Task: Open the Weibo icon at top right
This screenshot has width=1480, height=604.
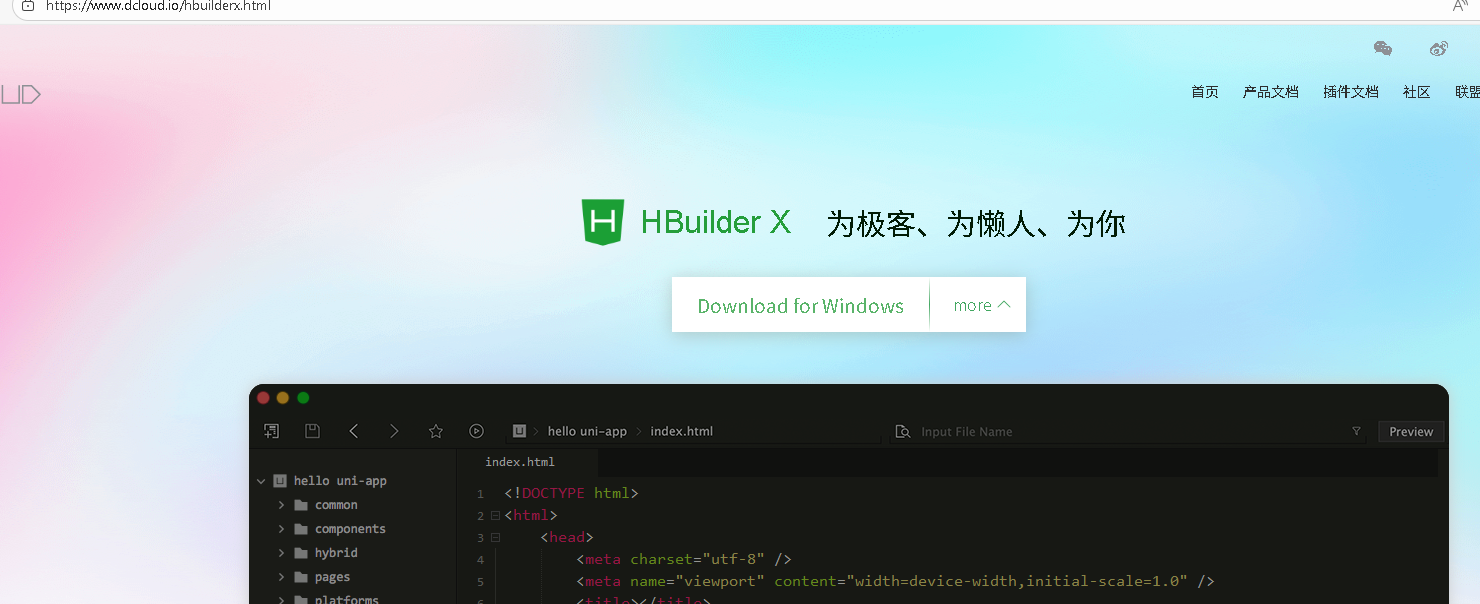Action: (1439, 48)
